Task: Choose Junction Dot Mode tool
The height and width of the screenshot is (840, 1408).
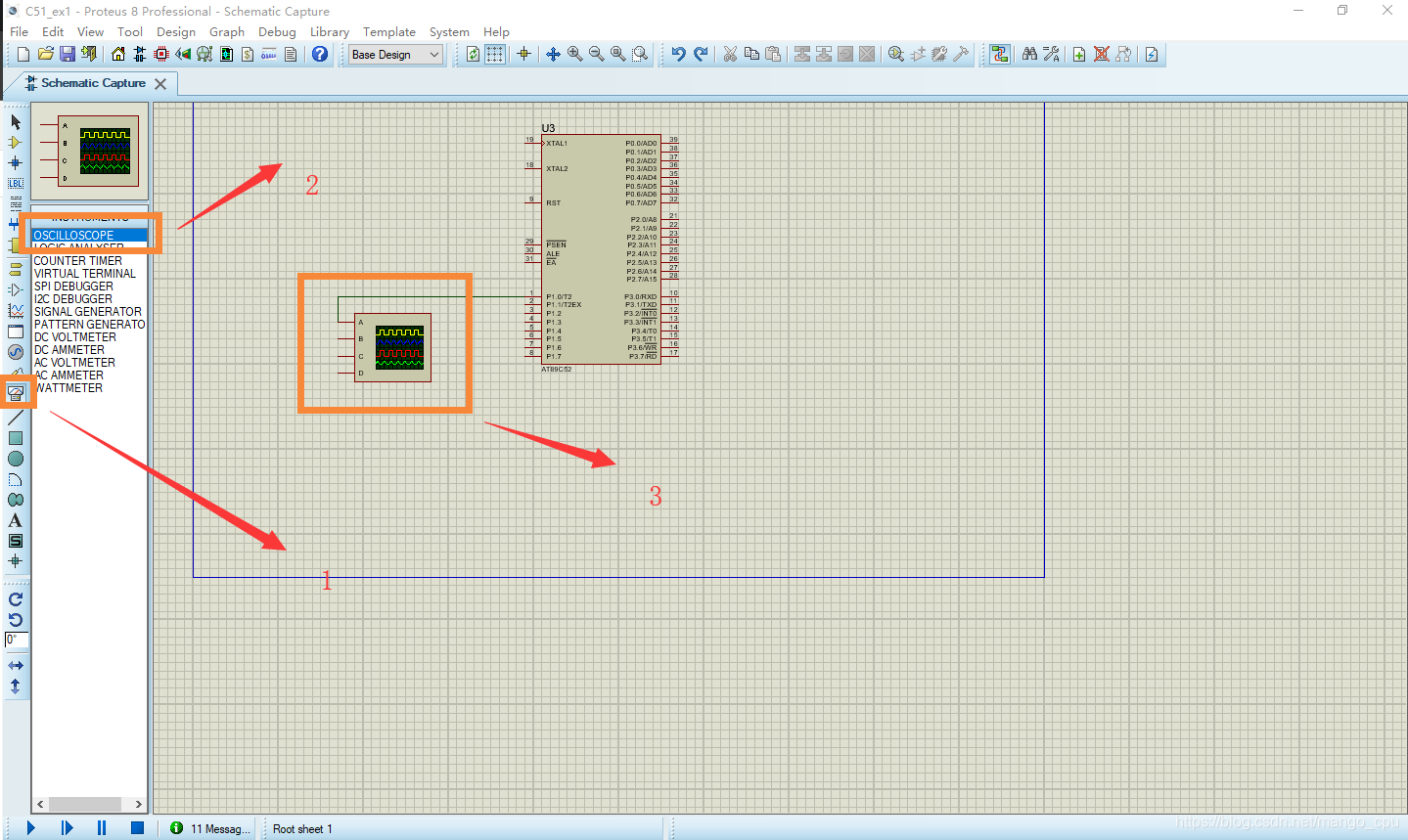Action: coord(16,163)
